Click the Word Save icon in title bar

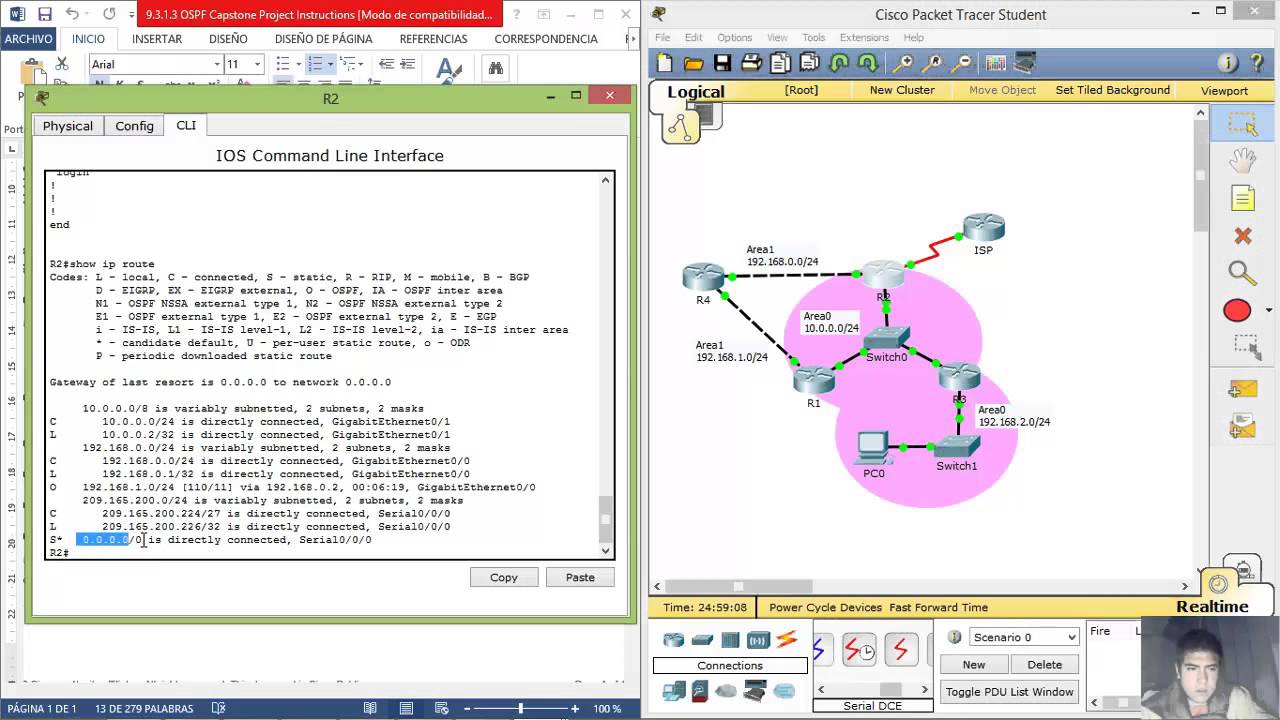tap(44, 14)
